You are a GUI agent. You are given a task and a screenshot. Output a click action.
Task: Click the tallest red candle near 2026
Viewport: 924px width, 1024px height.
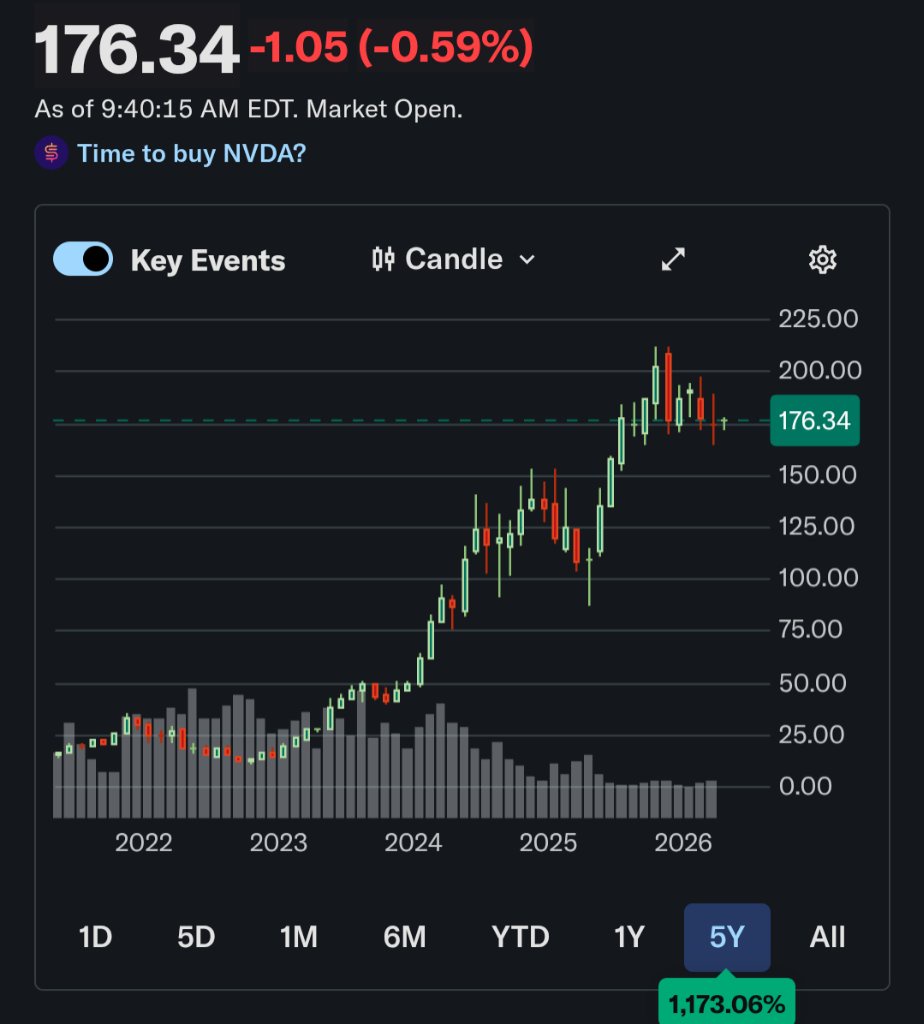[667, 387]
